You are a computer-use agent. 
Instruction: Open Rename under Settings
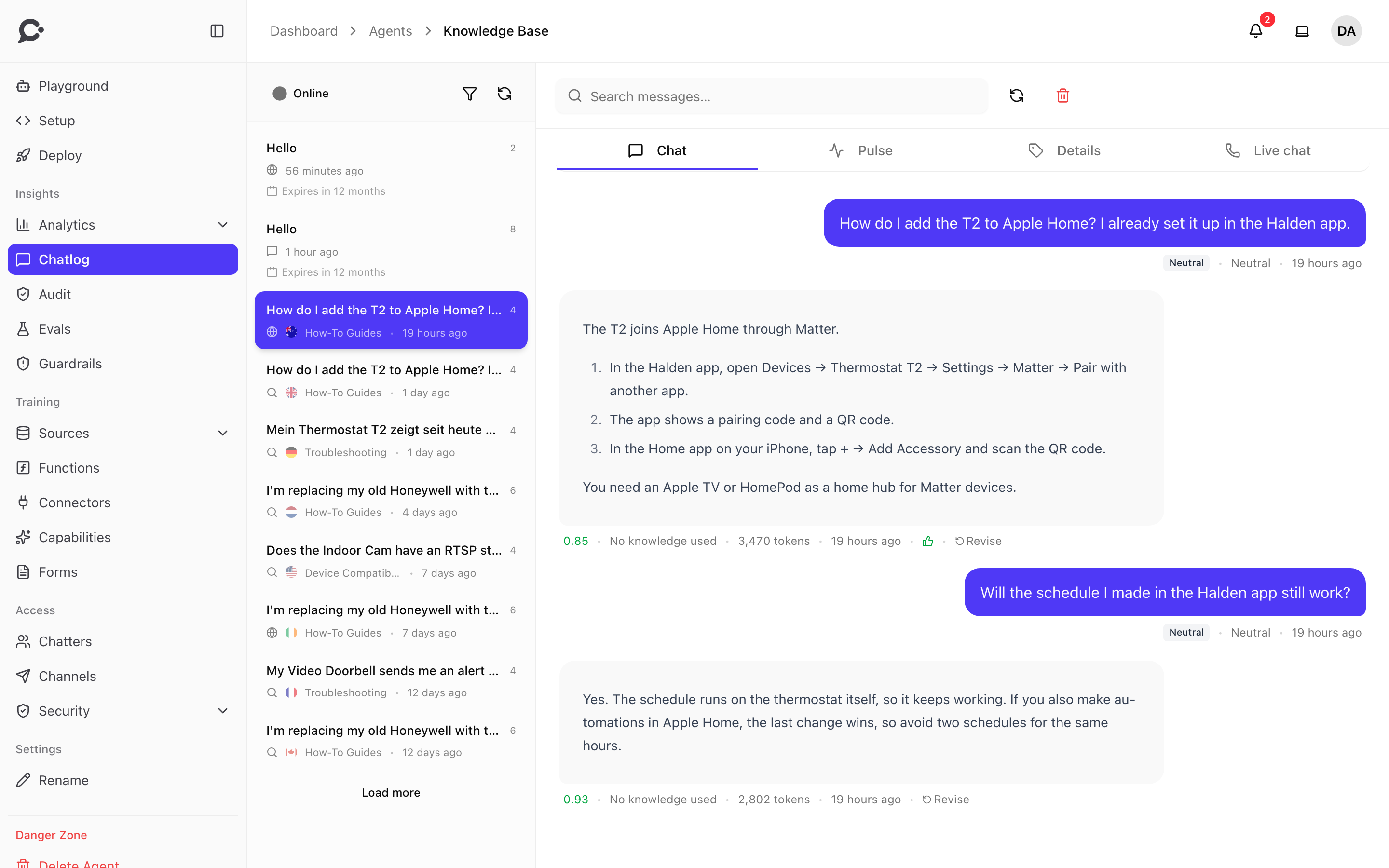(x=123, y=781)
